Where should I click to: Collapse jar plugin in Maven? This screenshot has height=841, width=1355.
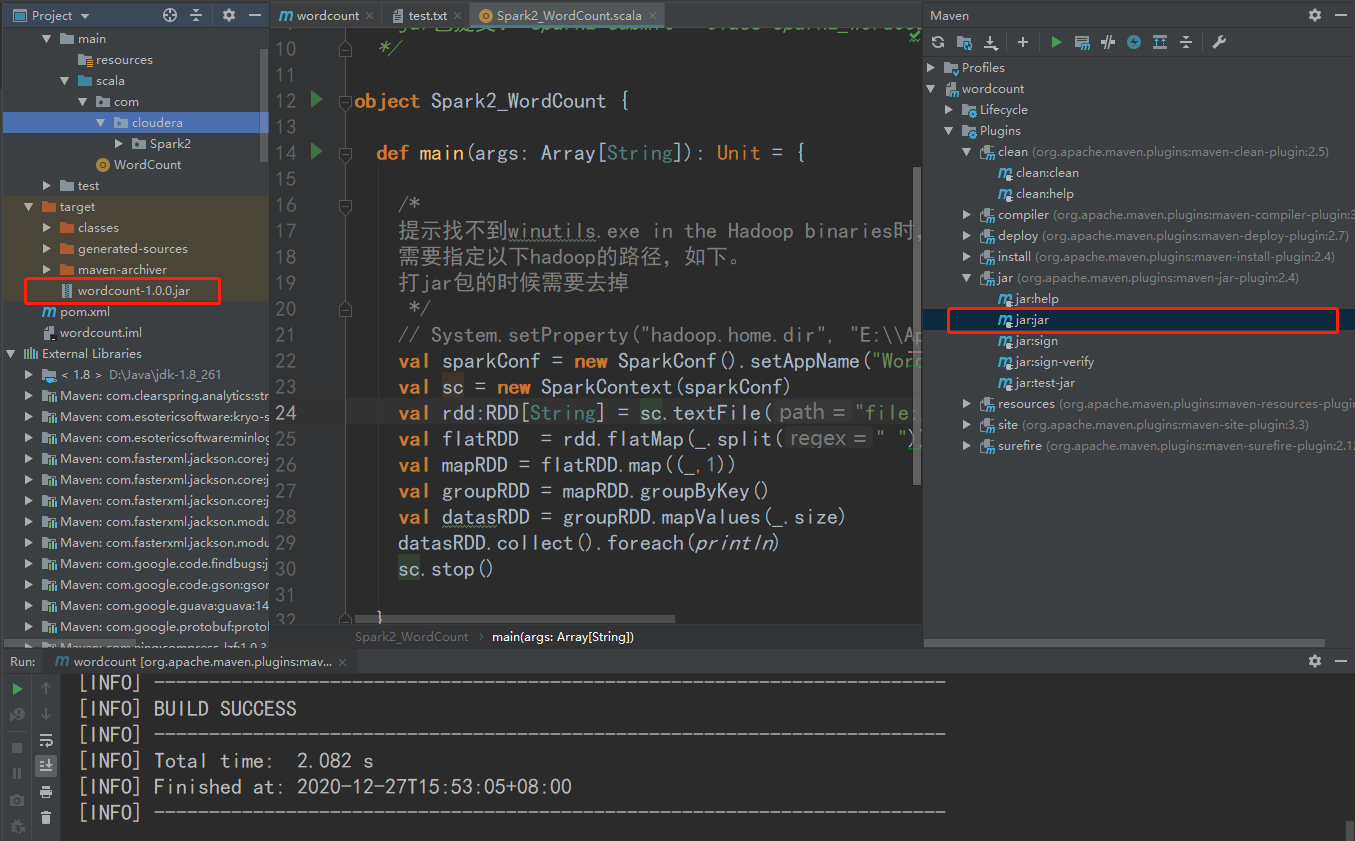[967, 278]
